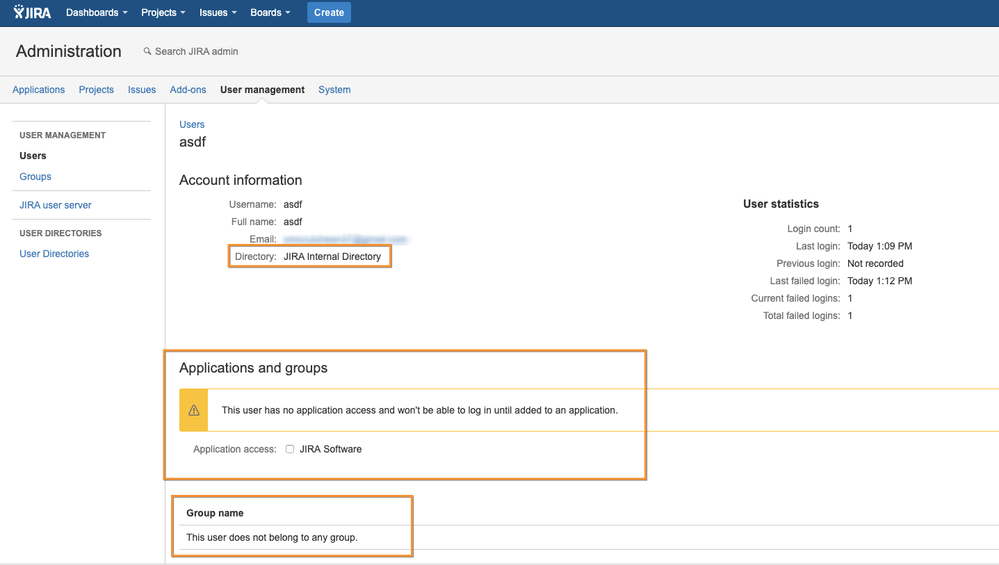Switch to the Applications admin tab
This screenshot has height=565, width=999.
(x=38, y=90)
